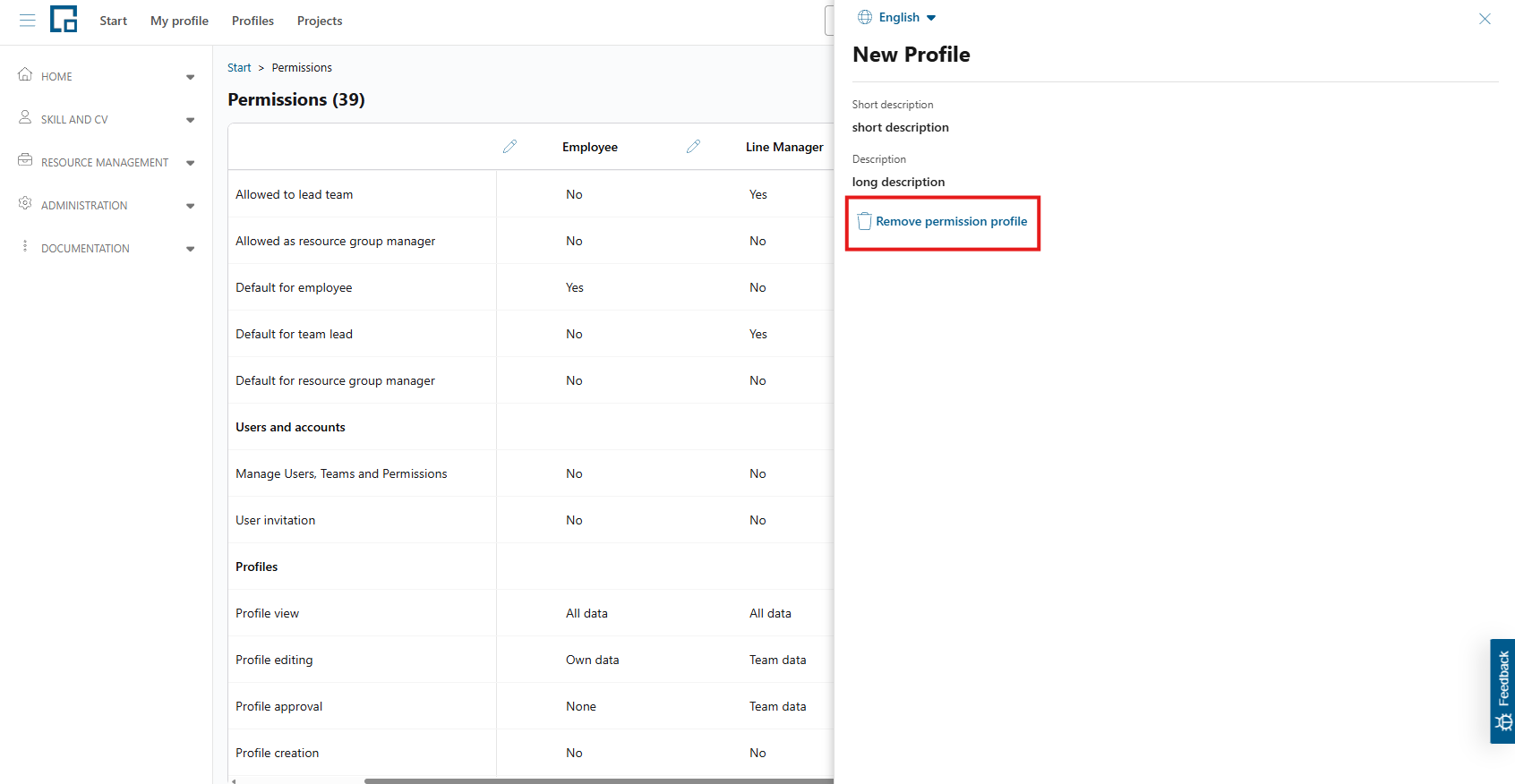Click 'Manage Users, Teams and Permissions' label
Viewport: 1515px width, 784px height.
tap(341, 473)
